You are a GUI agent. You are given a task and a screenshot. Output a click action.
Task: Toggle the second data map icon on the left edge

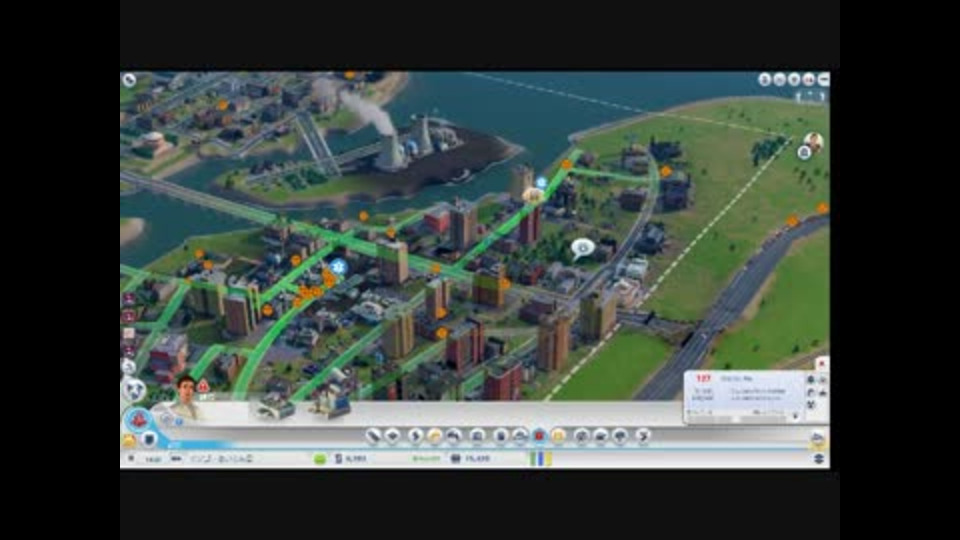(x=129, y=317)
